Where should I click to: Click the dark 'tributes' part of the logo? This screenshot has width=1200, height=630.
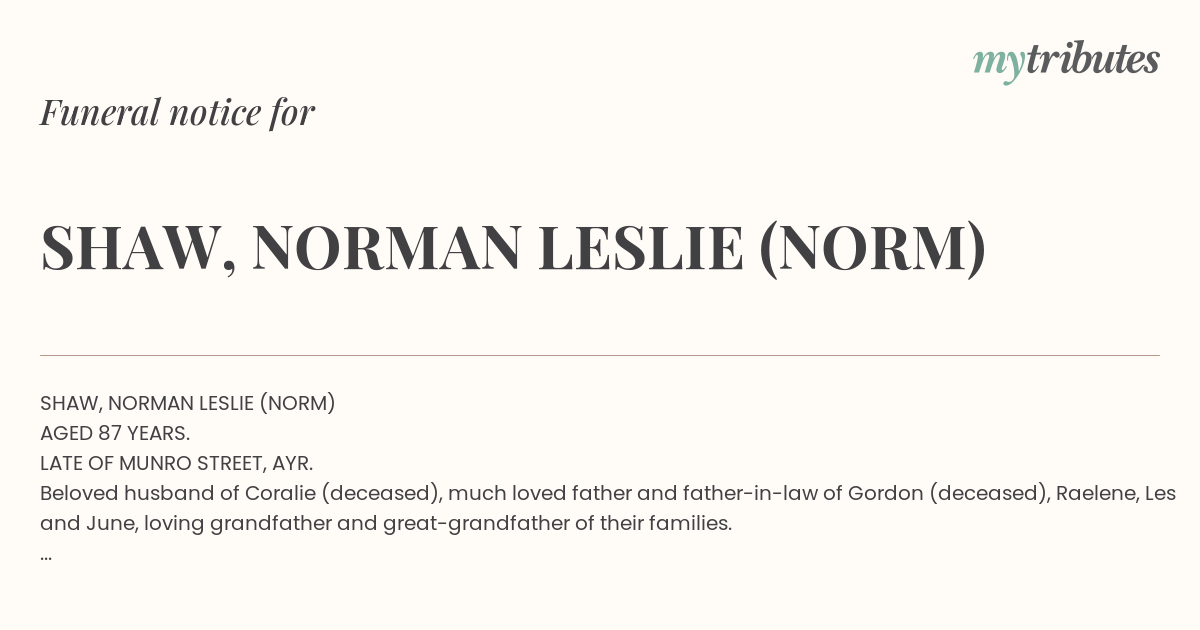click(x=1092, y=59)
